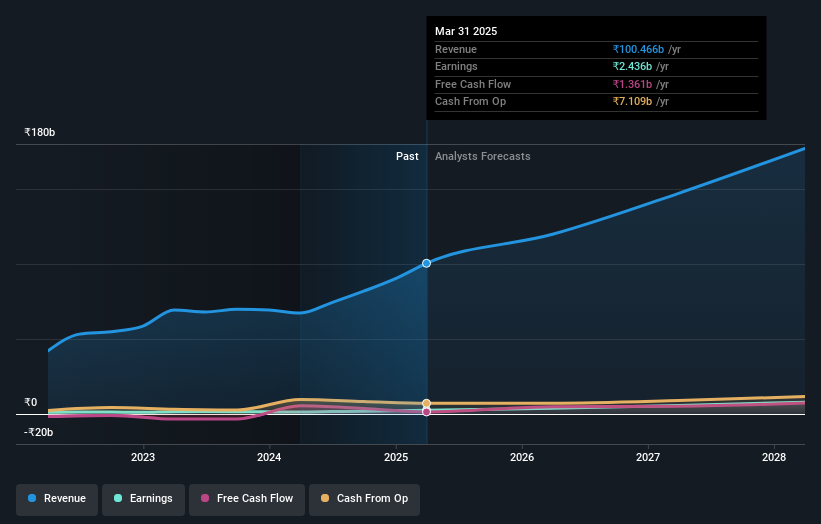Screen dimensions: 821x524
Task: Click the orange Cash From Op data point
Action: click(x=426, y=403)
